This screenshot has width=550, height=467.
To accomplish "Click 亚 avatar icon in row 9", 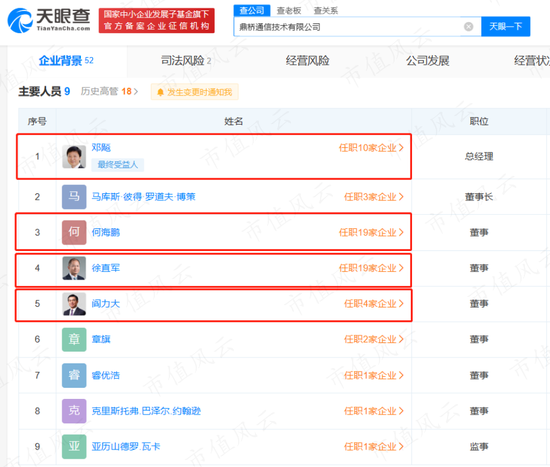I will pyautogui.click(x=74, y=447).
